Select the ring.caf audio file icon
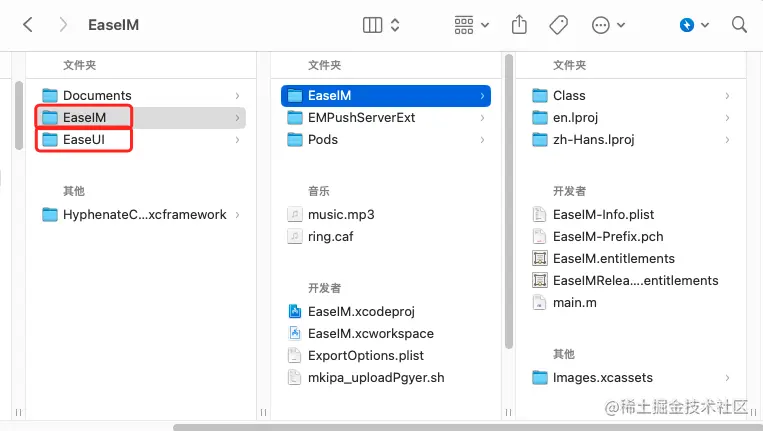The height and width of the screenshot is (431, 763). click(x=295, y=236)
